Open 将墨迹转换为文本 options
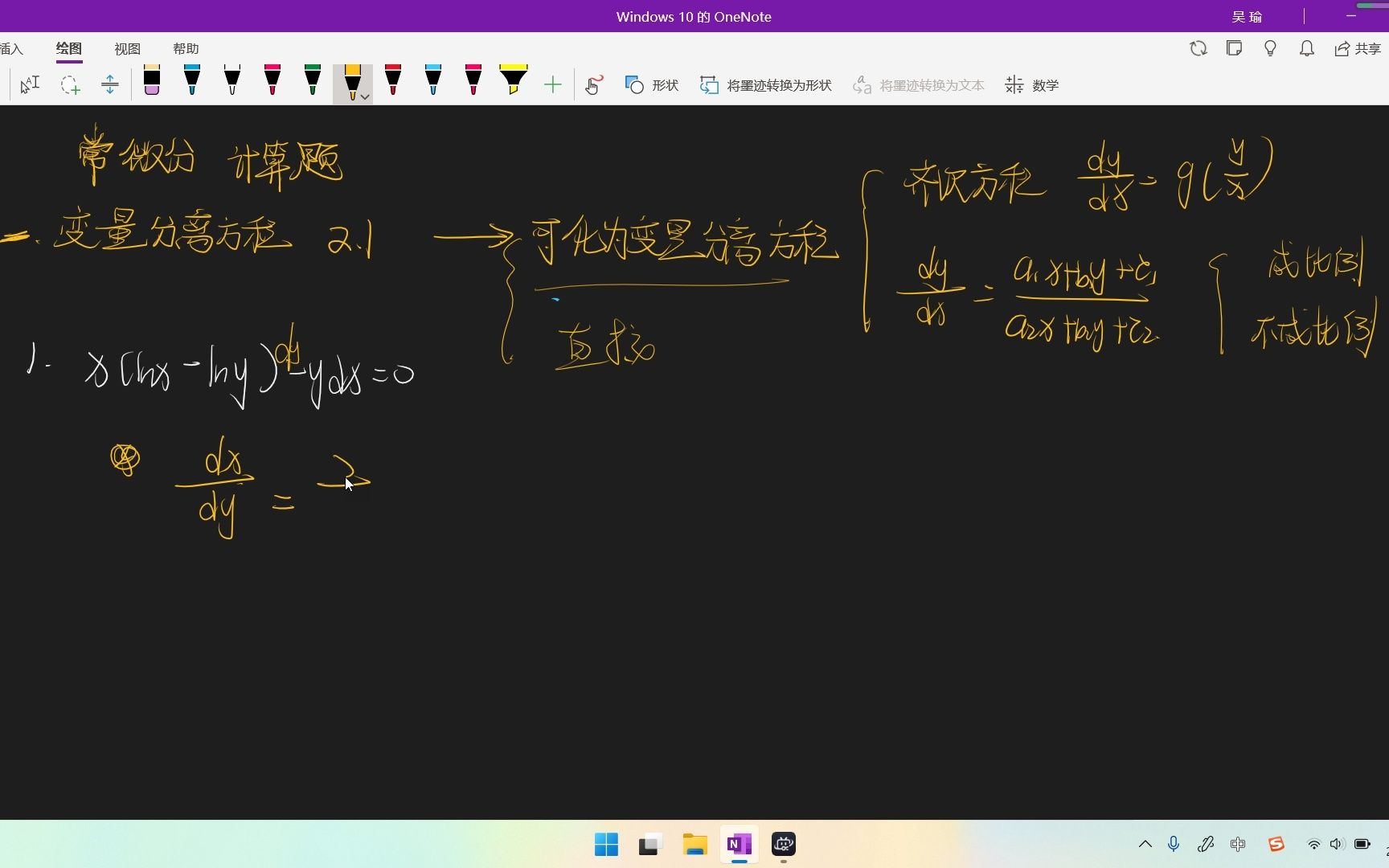Image resolution: width=1389 pixels, height=868 pixels. tap(916, 84)
